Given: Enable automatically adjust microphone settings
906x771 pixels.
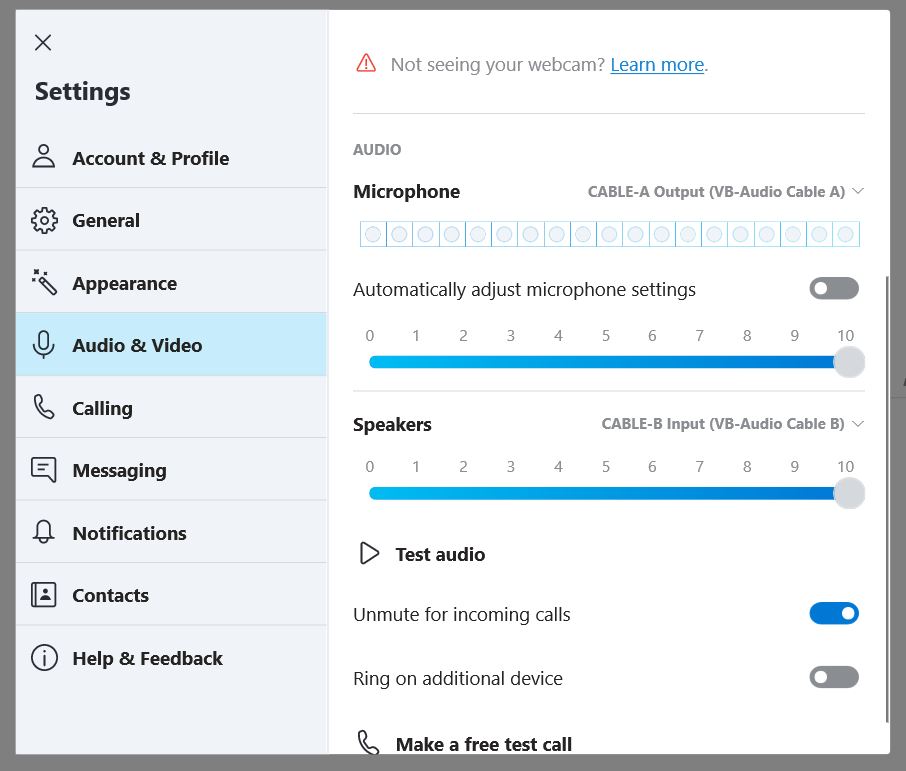Looking at the screenshot, I should [833, 288].
